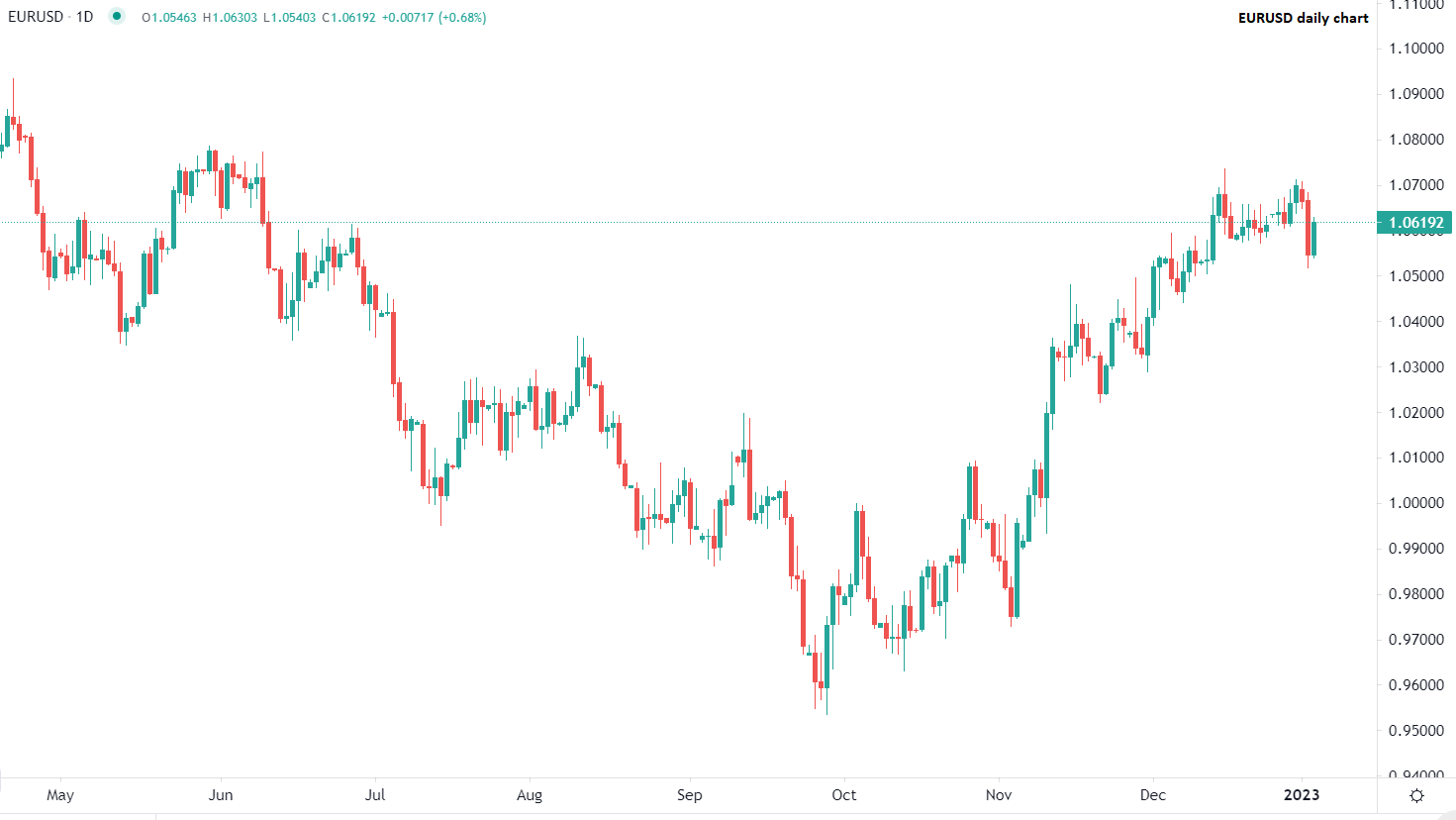This screenshot has height=820, width=1456.
Task: Click the 1.00000 price scale label
Action: (x=1415, y=503)
